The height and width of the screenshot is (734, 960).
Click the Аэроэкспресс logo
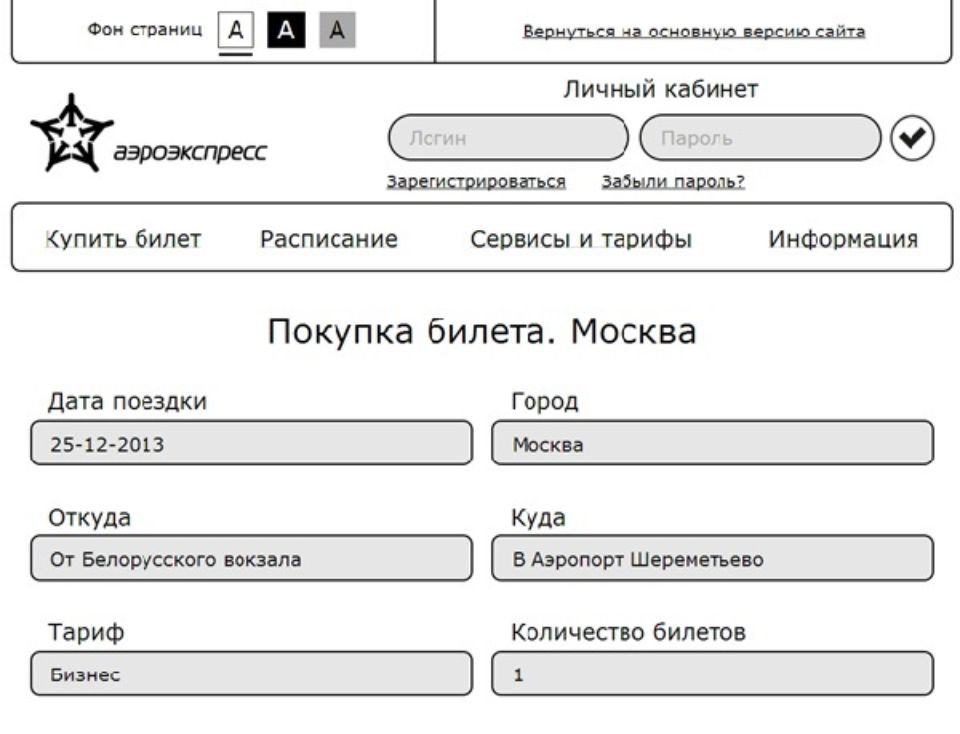(148, 133)
